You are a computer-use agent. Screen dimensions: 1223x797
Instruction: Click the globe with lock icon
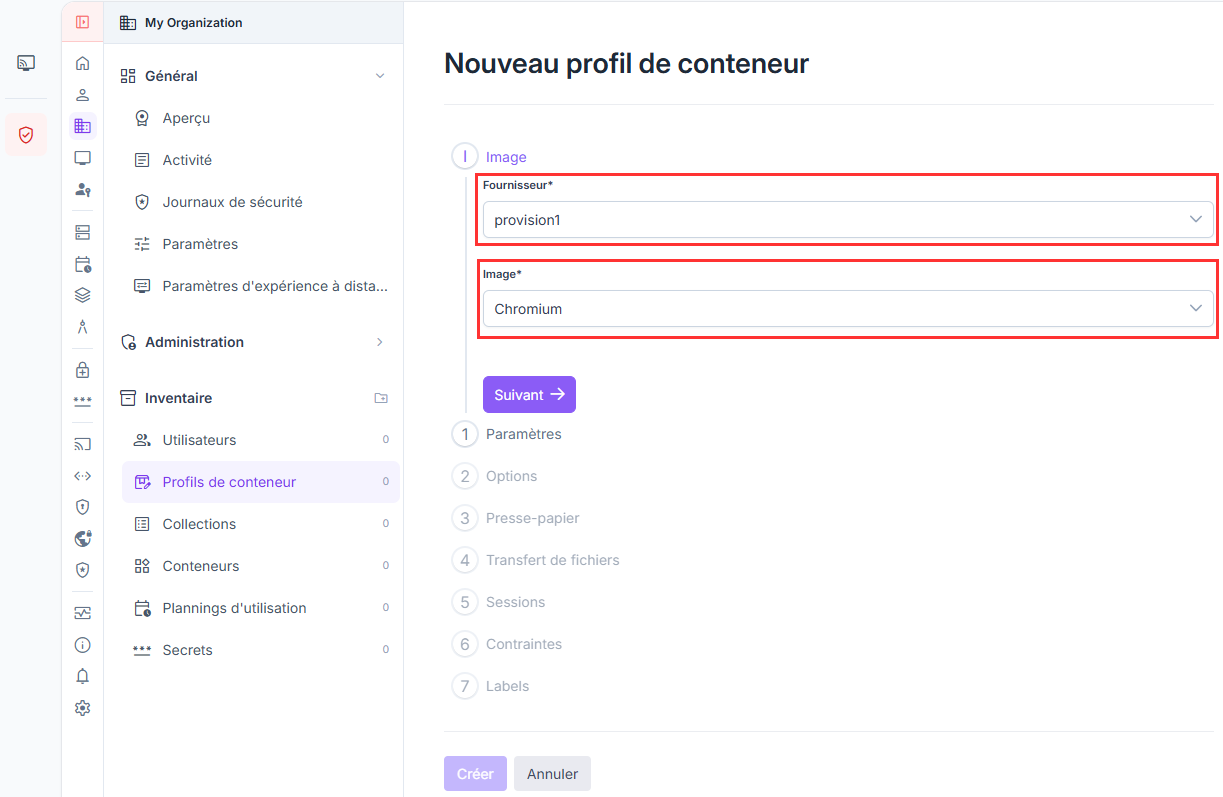tap(82, 539)
